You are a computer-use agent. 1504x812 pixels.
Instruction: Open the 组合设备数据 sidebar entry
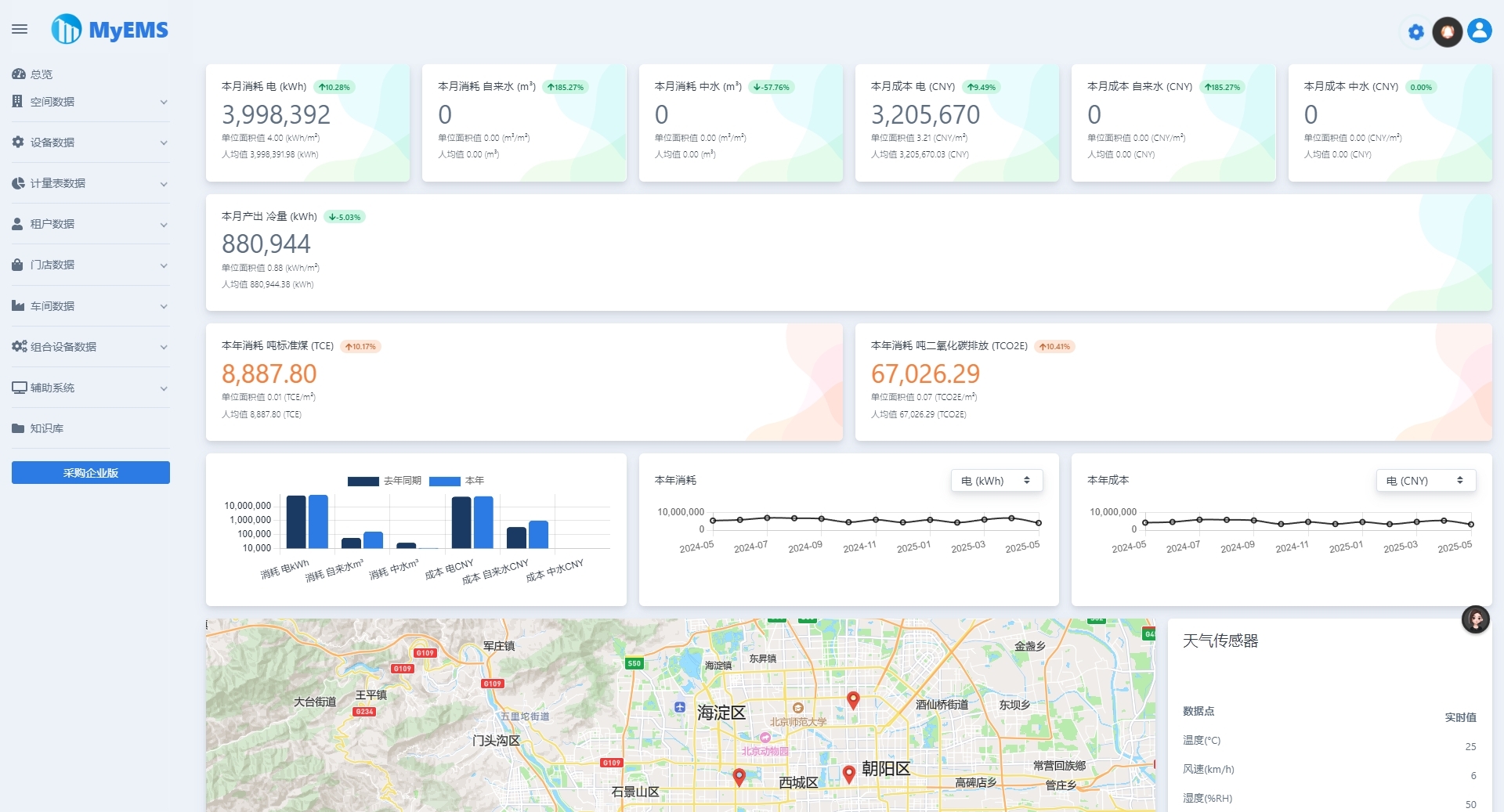point(63,347)
